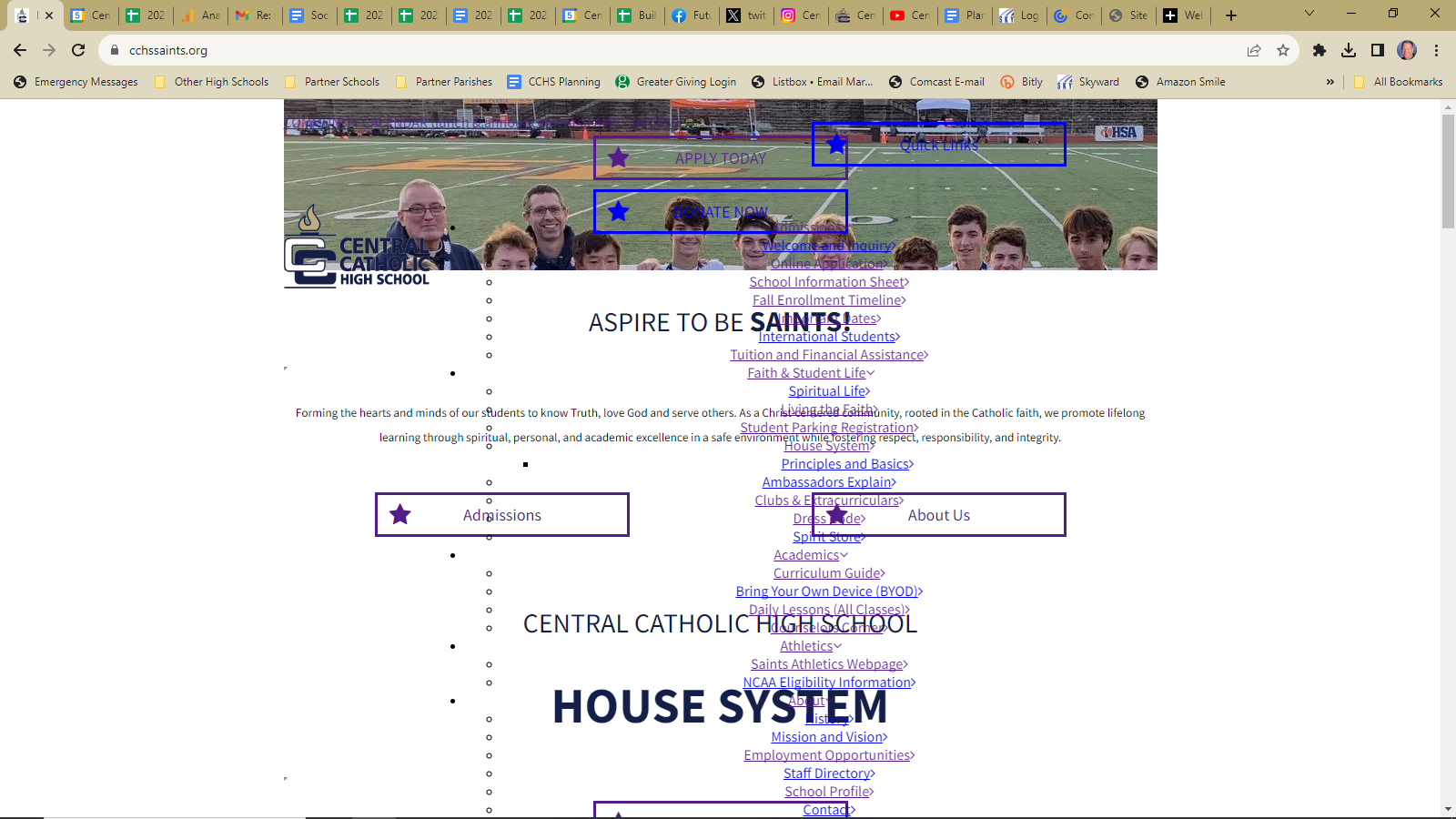Click the star inside the Admissions box

399,514
